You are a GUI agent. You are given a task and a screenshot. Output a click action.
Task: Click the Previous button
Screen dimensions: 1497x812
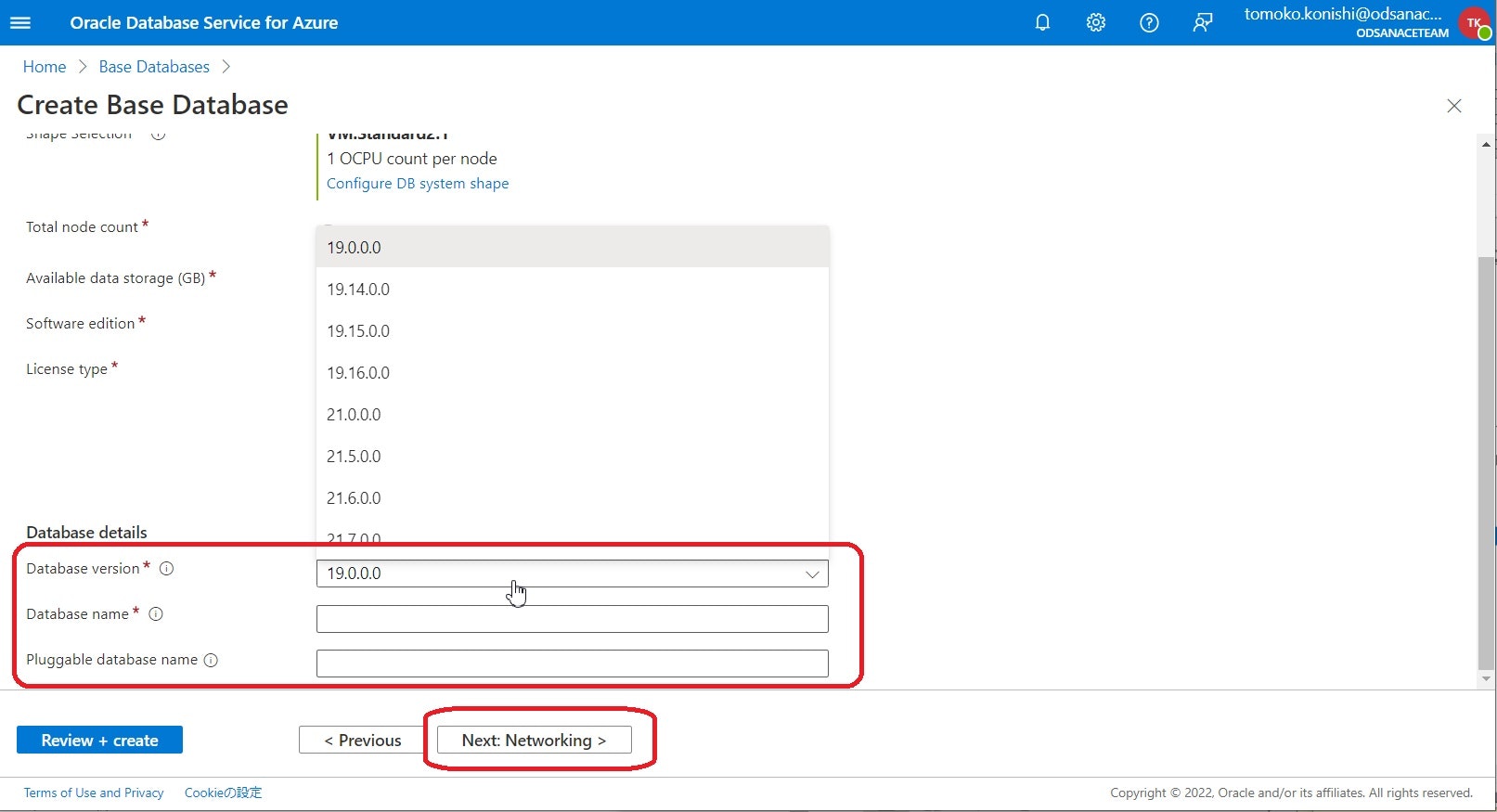pos(362,741)
